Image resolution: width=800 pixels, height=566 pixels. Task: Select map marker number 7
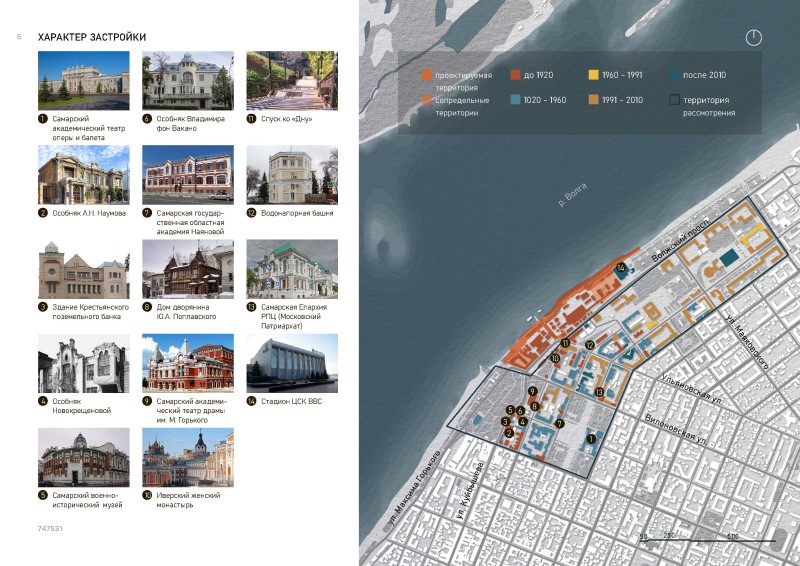point(560,424)
